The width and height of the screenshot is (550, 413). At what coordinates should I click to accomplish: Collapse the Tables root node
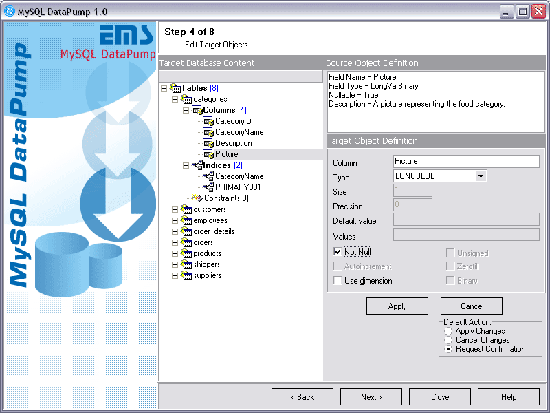pos(164,88)
